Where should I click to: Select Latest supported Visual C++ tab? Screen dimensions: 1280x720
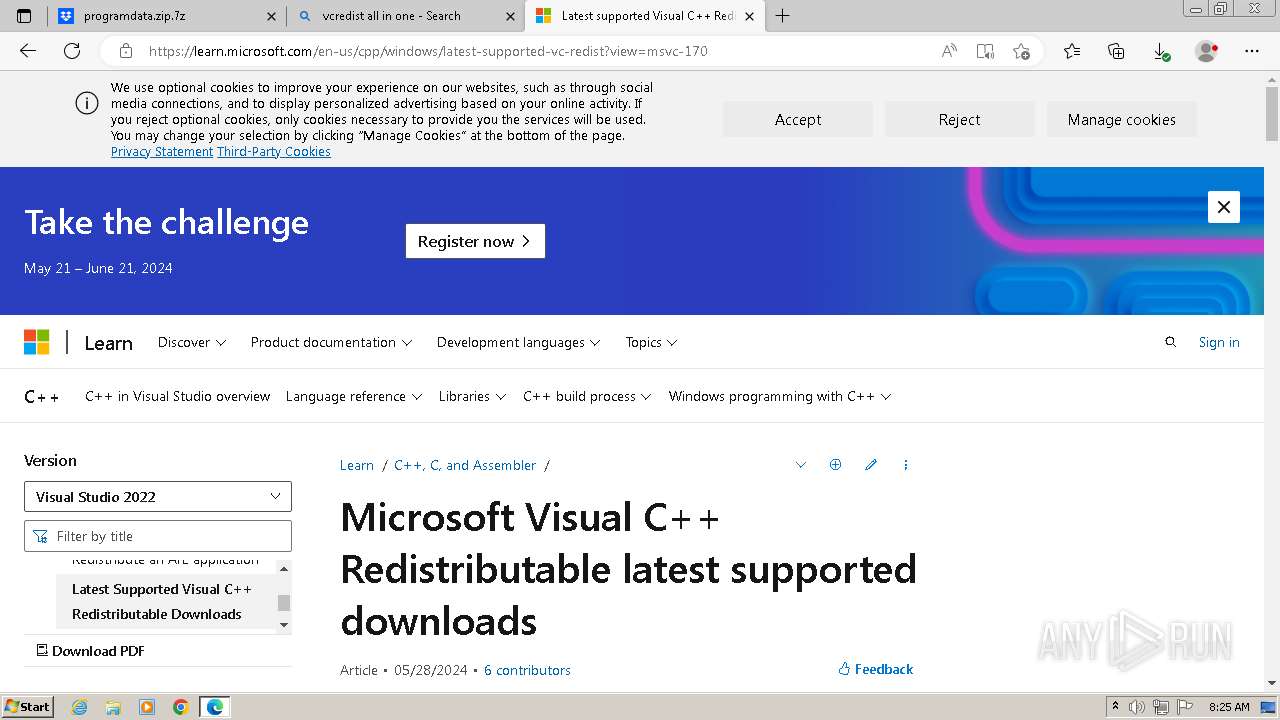[x=645, y=16]
